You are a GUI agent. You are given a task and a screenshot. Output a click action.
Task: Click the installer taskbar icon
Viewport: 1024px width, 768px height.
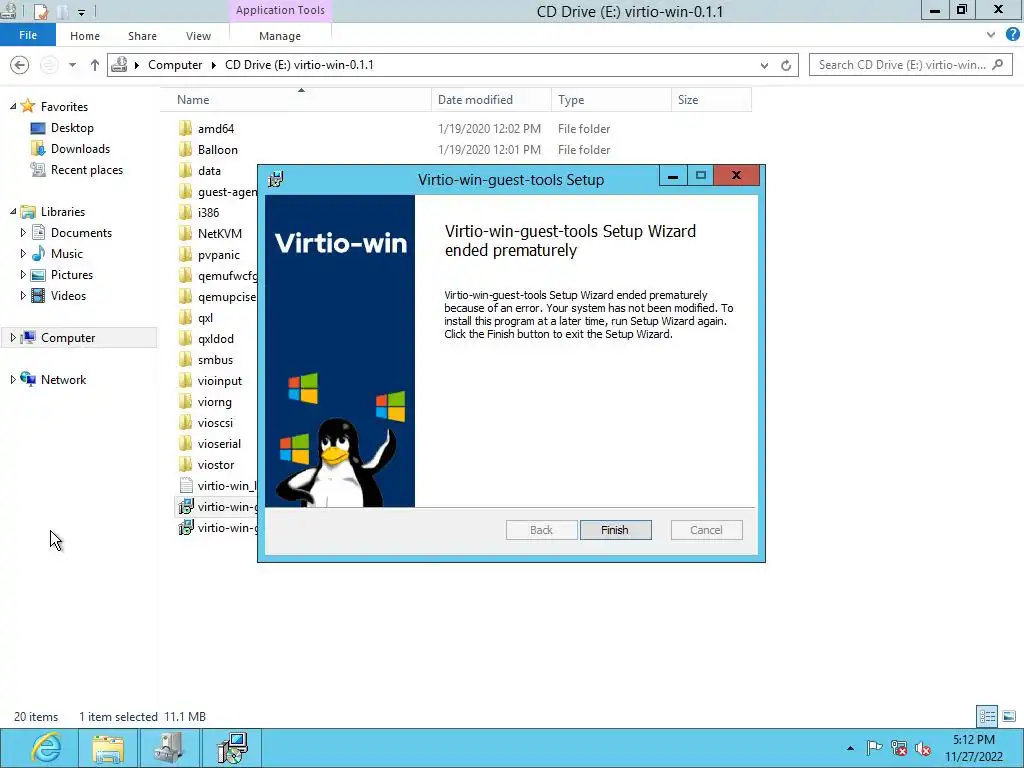click(231, 748)
